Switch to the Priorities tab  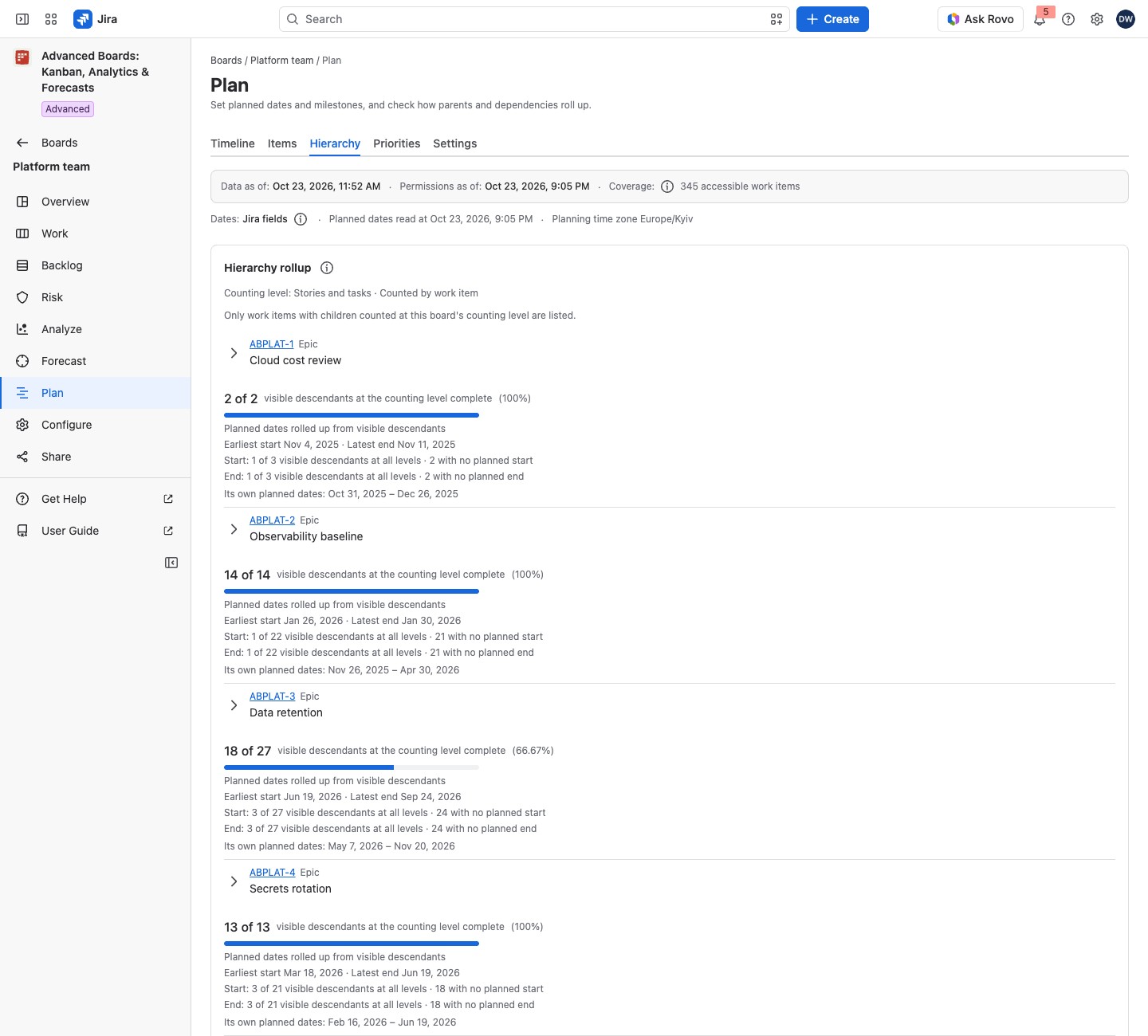(x=396, y=143)
